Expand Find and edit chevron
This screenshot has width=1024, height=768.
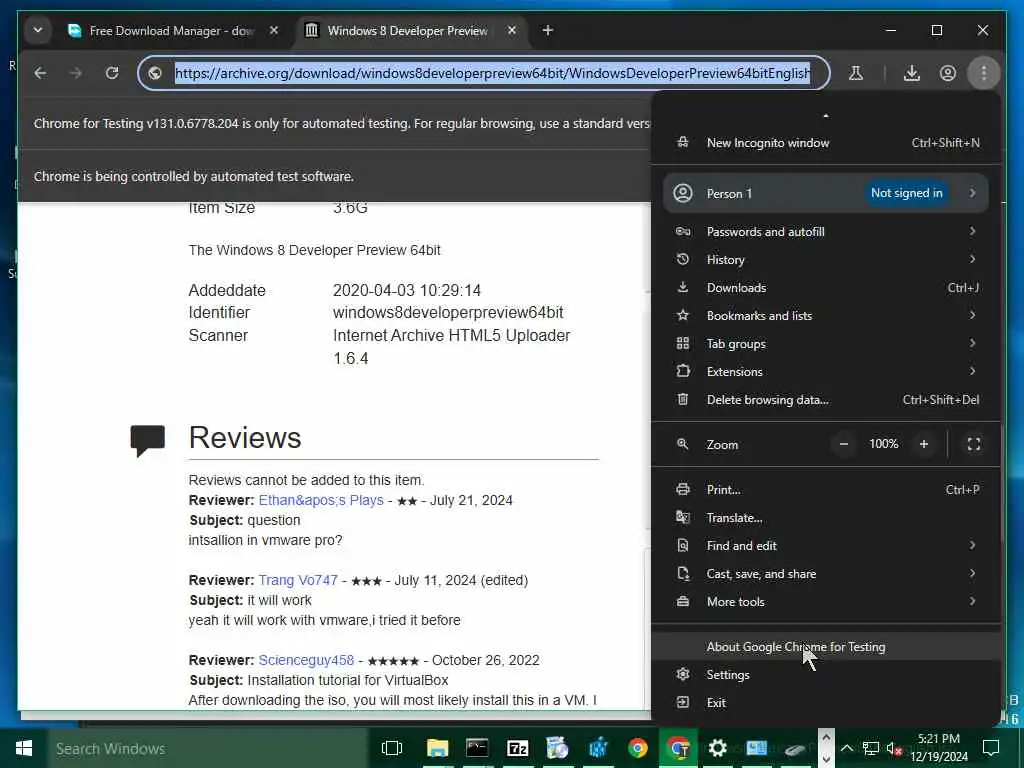[972, 545]
